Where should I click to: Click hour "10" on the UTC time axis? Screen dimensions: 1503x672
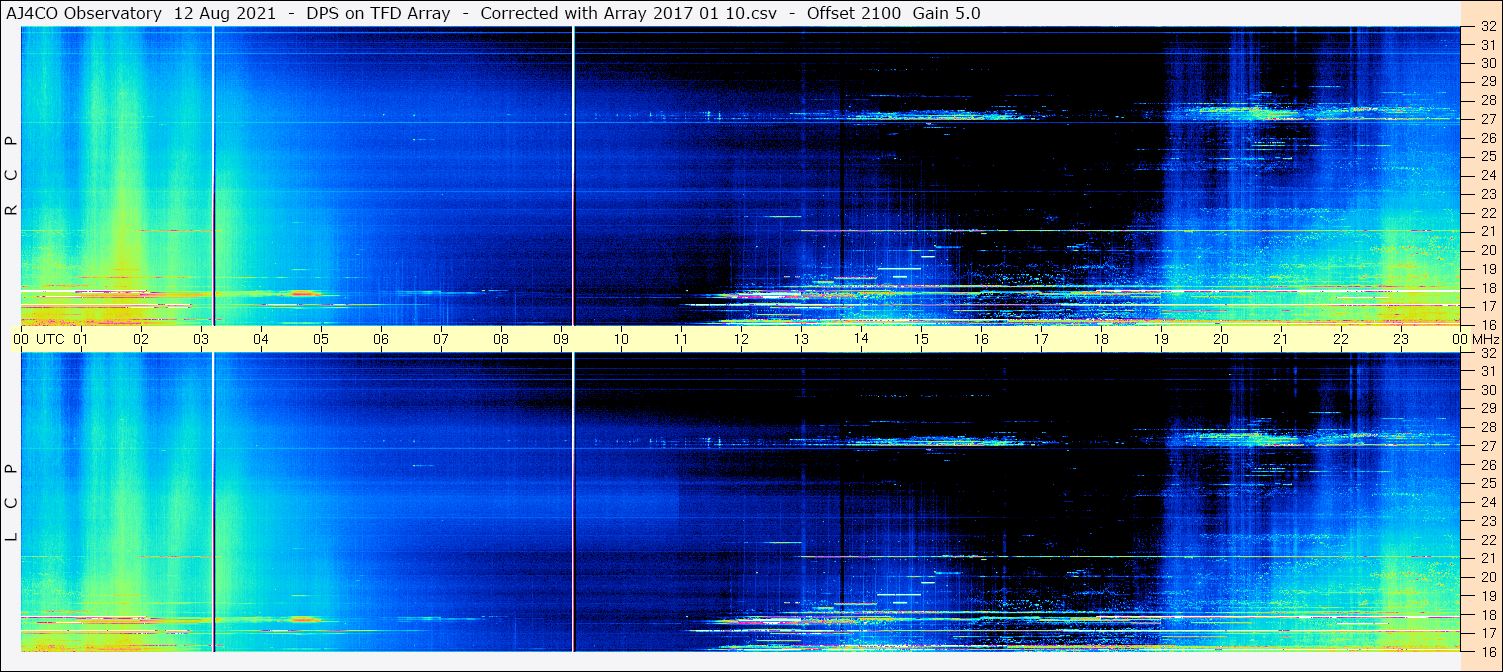point(621,339)
